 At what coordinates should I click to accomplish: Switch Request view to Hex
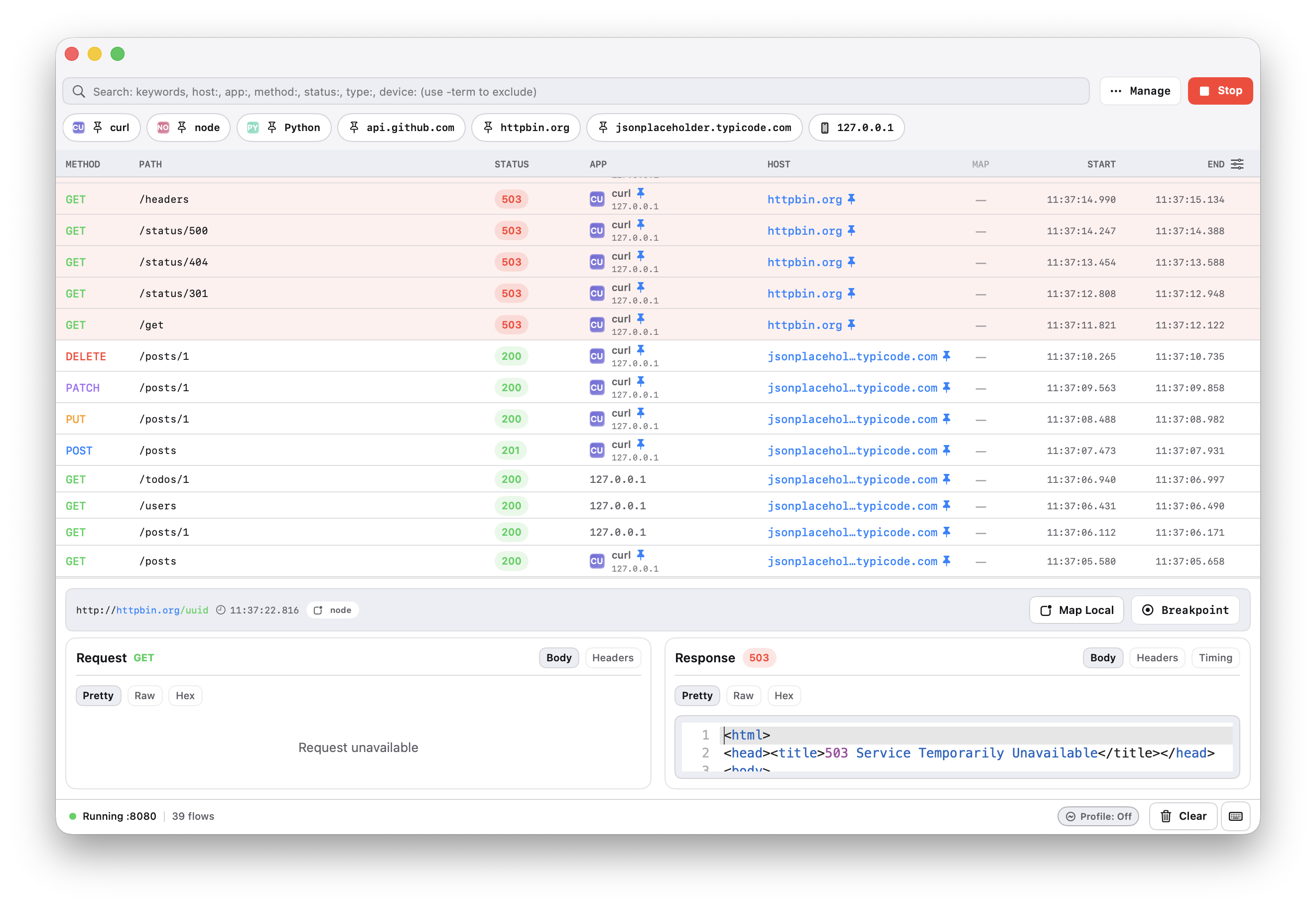tap(185, 696)
